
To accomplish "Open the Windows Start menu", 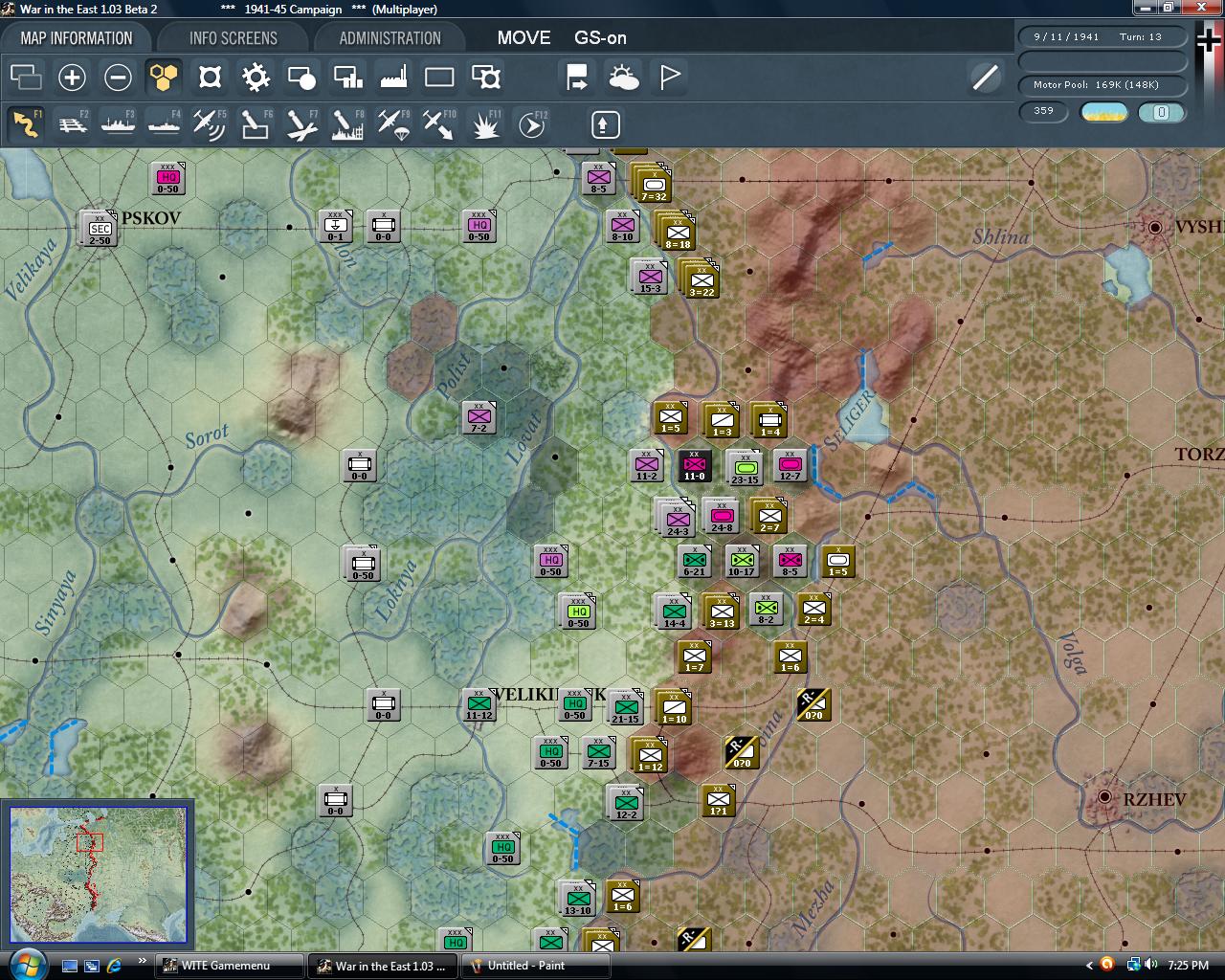I will [26, 964].
